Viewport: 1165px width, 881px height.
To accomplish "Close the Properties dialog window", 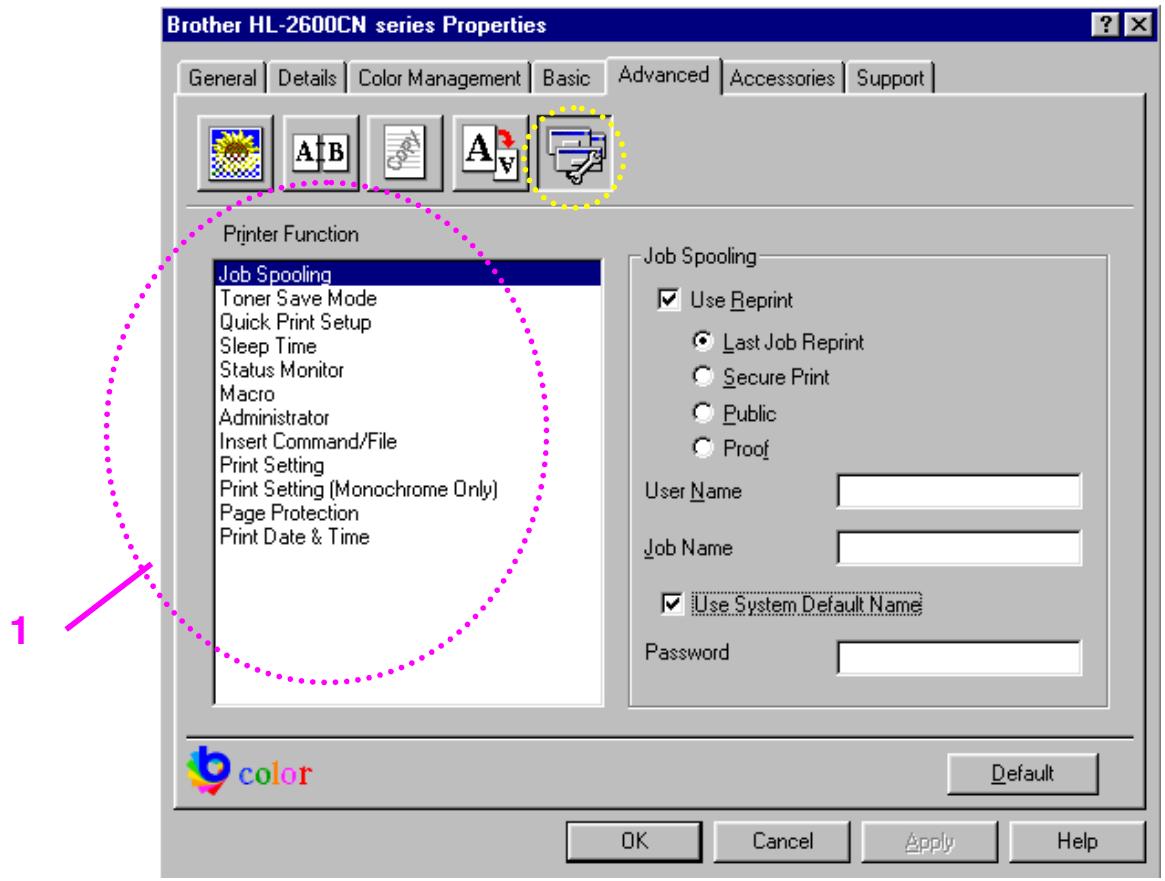I will pos(1138,25).
